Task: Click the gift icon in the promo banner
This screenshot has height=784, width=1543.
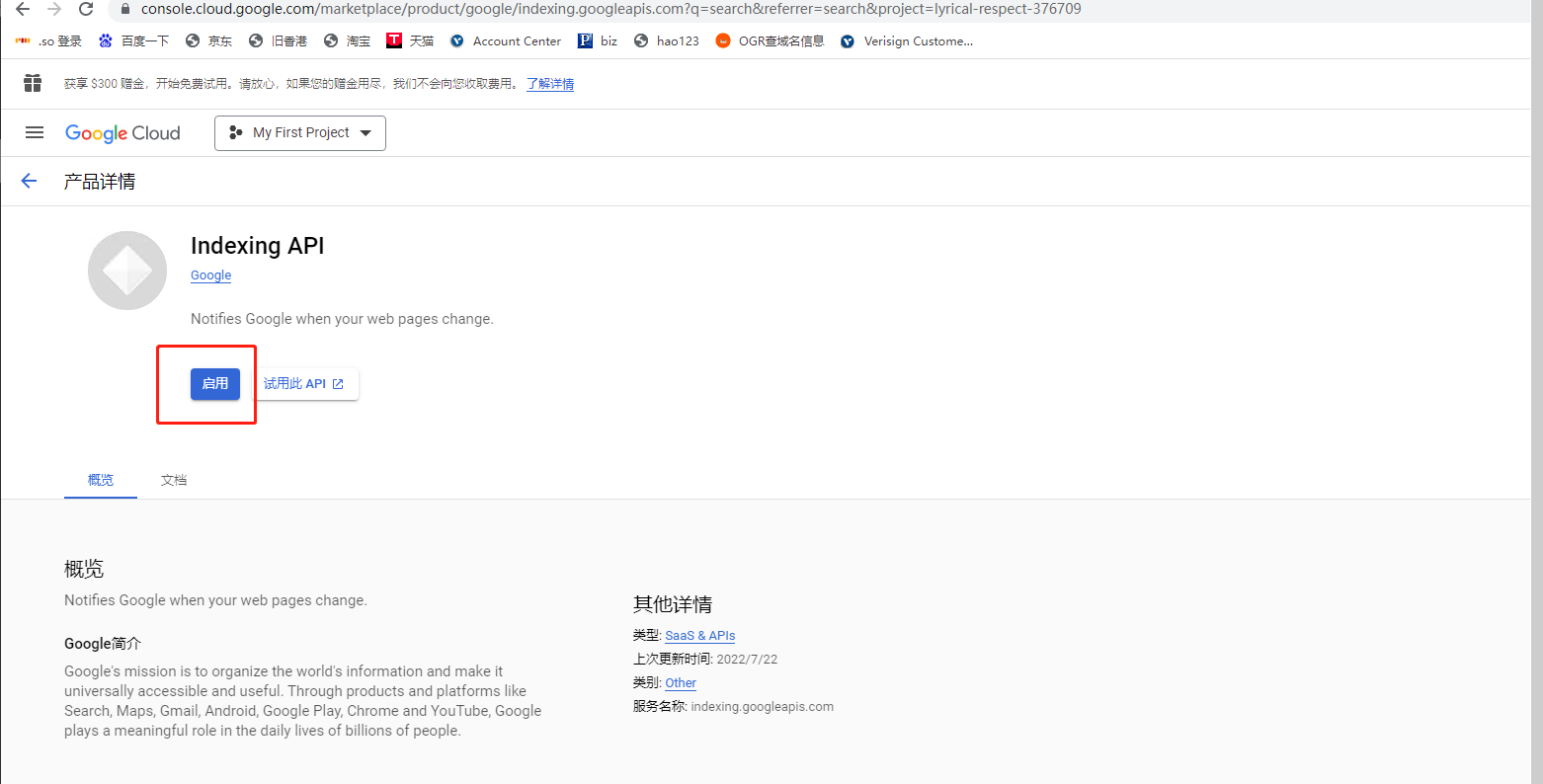Action: tap(33, 83)
